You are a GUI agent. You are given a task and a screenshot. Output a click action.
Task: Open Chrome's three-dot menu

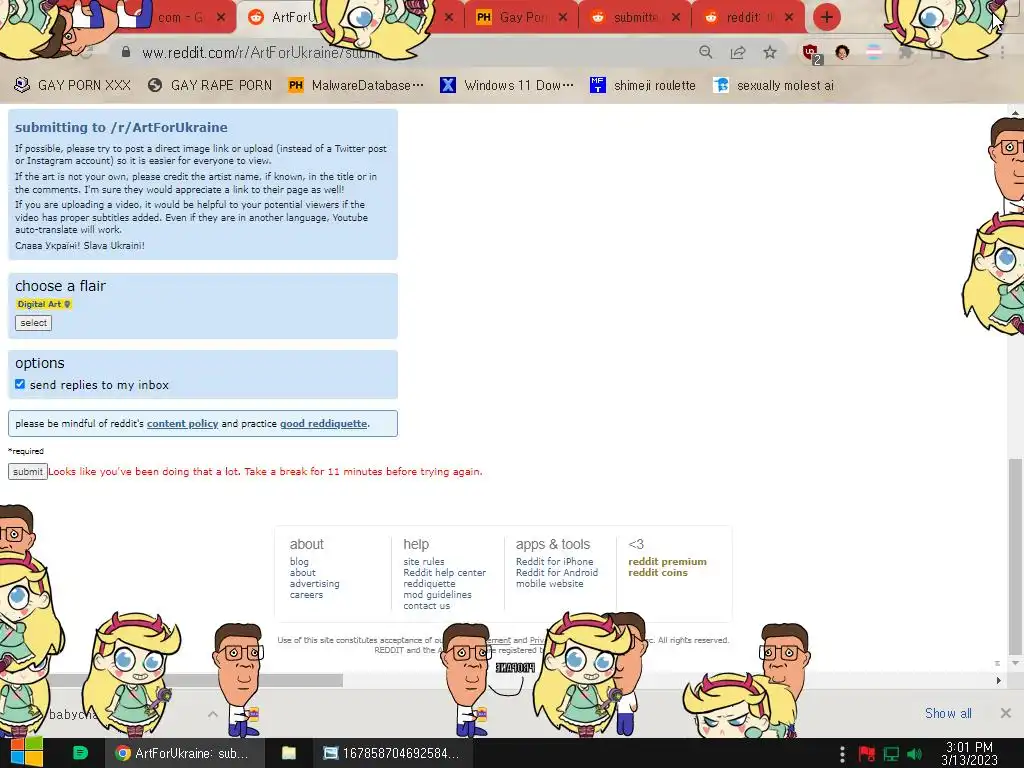1002,52
